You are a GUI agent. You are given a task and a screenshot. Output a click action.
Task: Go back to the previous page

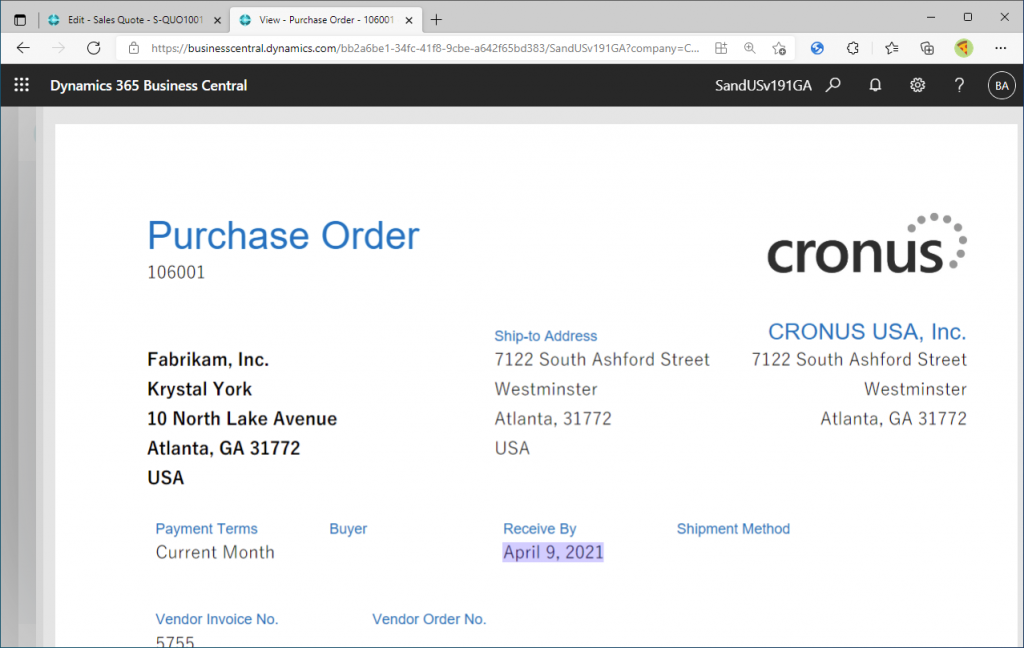point(23,48)
